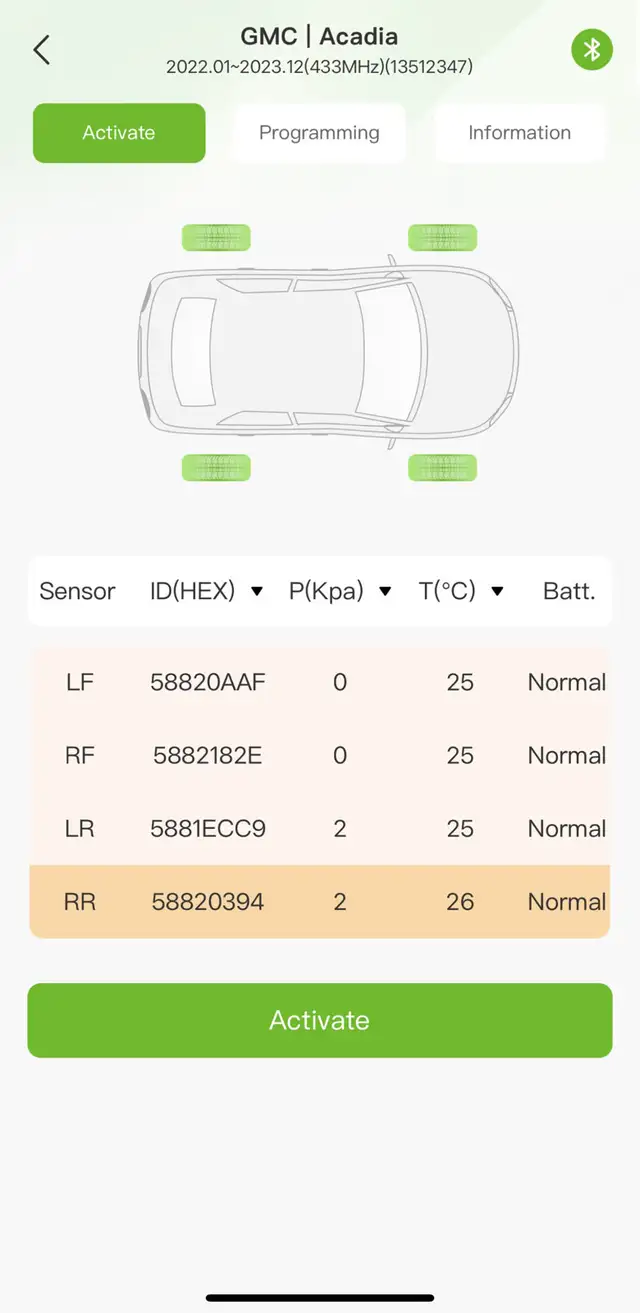Switch to the Information tab
This screenshot has width=640, height=1313.
519,133
